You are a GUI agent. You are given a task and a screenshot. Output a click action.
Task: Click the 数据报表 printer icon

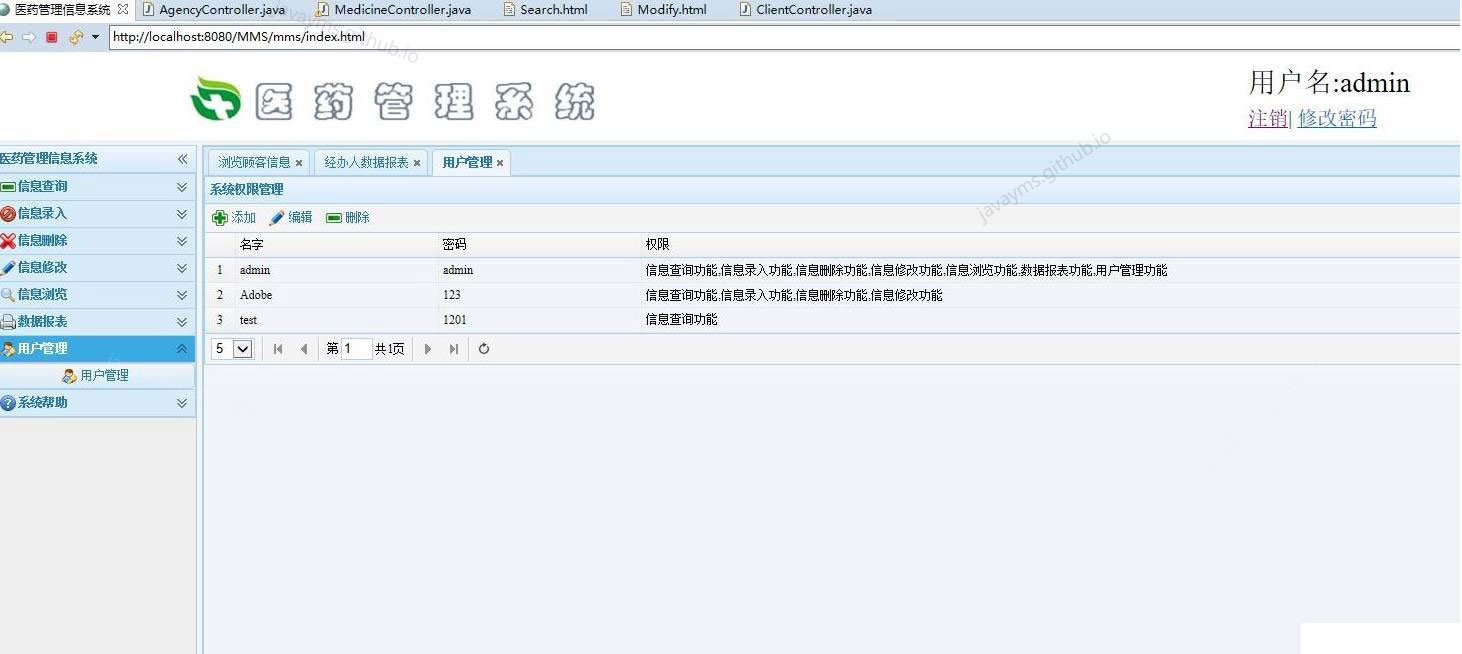click(12, 321)
